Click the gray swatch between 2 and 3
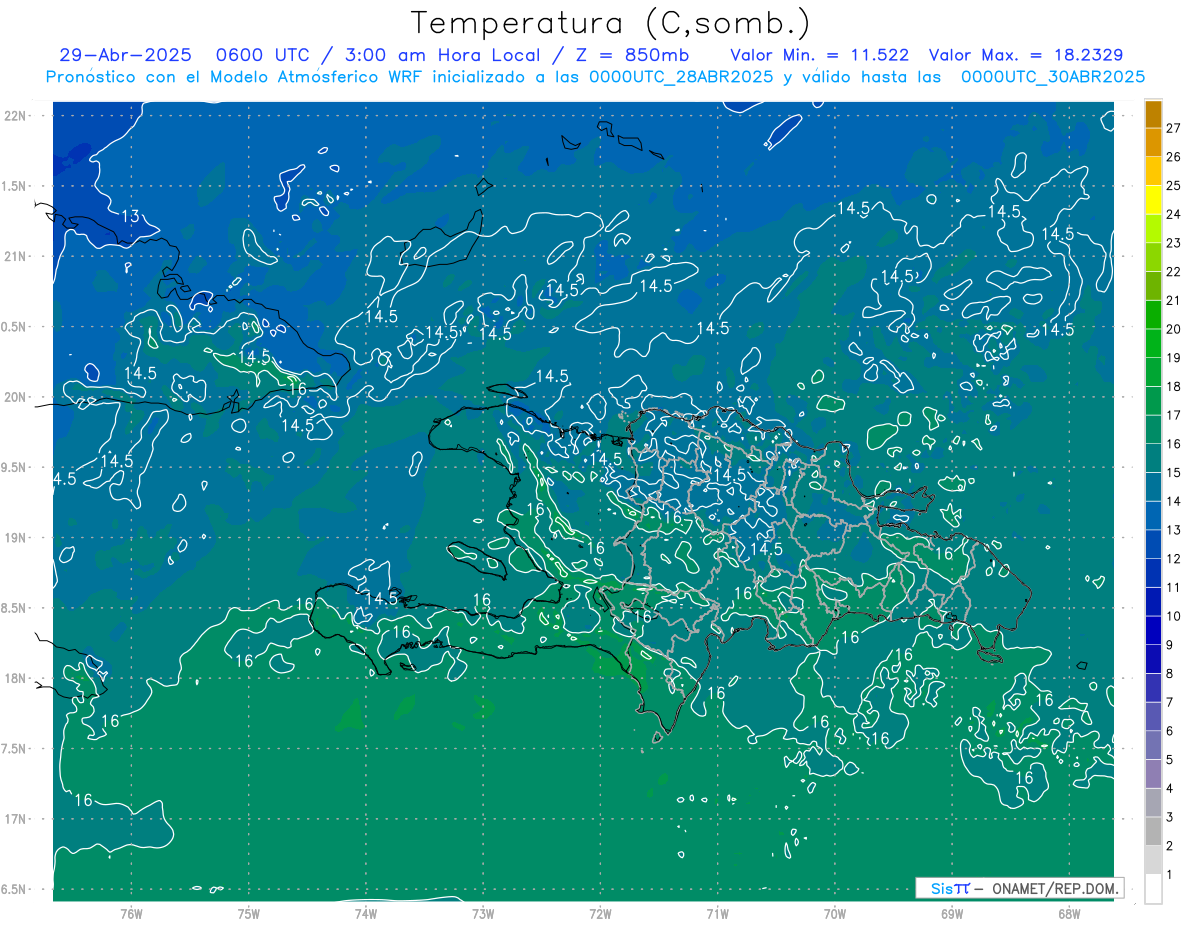 click(1154, 831)
